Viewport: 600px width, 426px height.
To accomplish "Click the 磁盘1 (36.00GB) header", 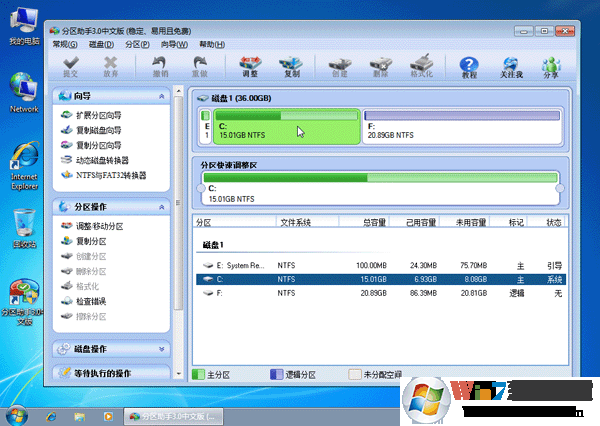I will pyautogui.click(x=234, y=98).
